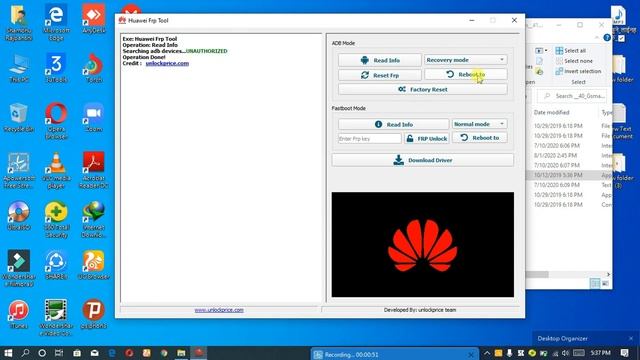
Task: Click the Factory Reset button
Action: point(422,89)
